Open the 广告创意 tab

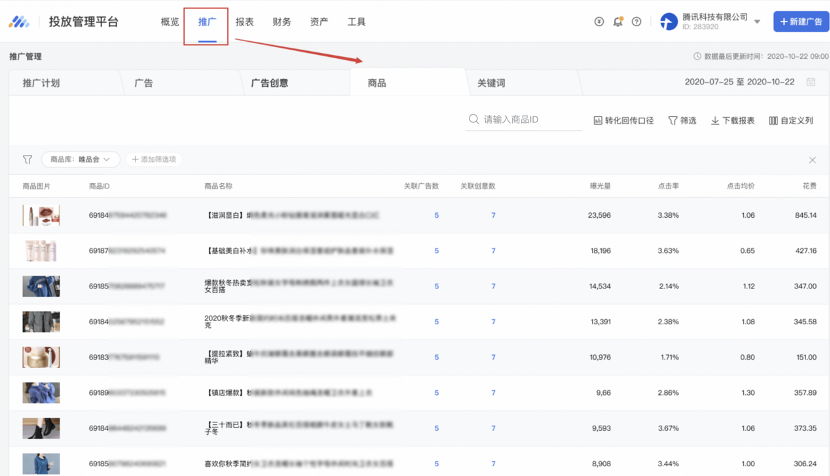click(269, 83)
